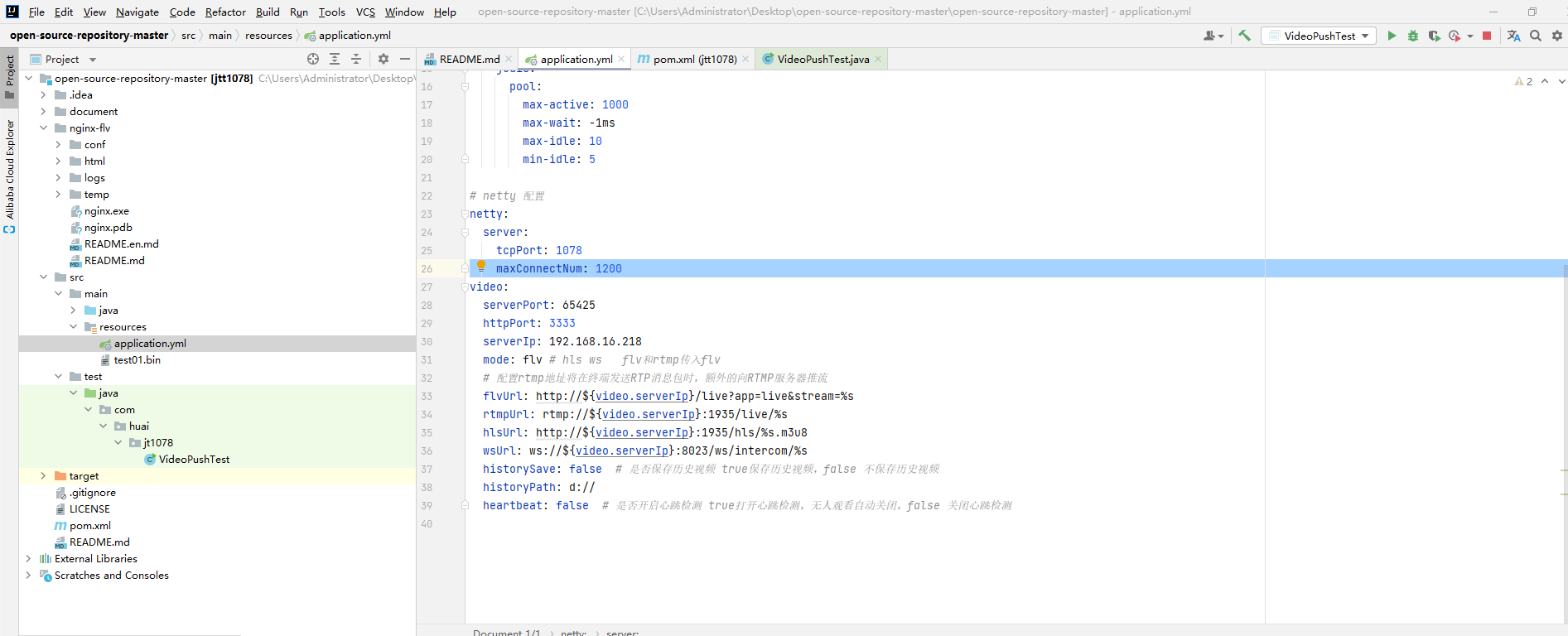Run VideoPushTest with the green play icon
This screenshot has width=1568, height=636.
pyautogui.click(x=1392, y=36)
